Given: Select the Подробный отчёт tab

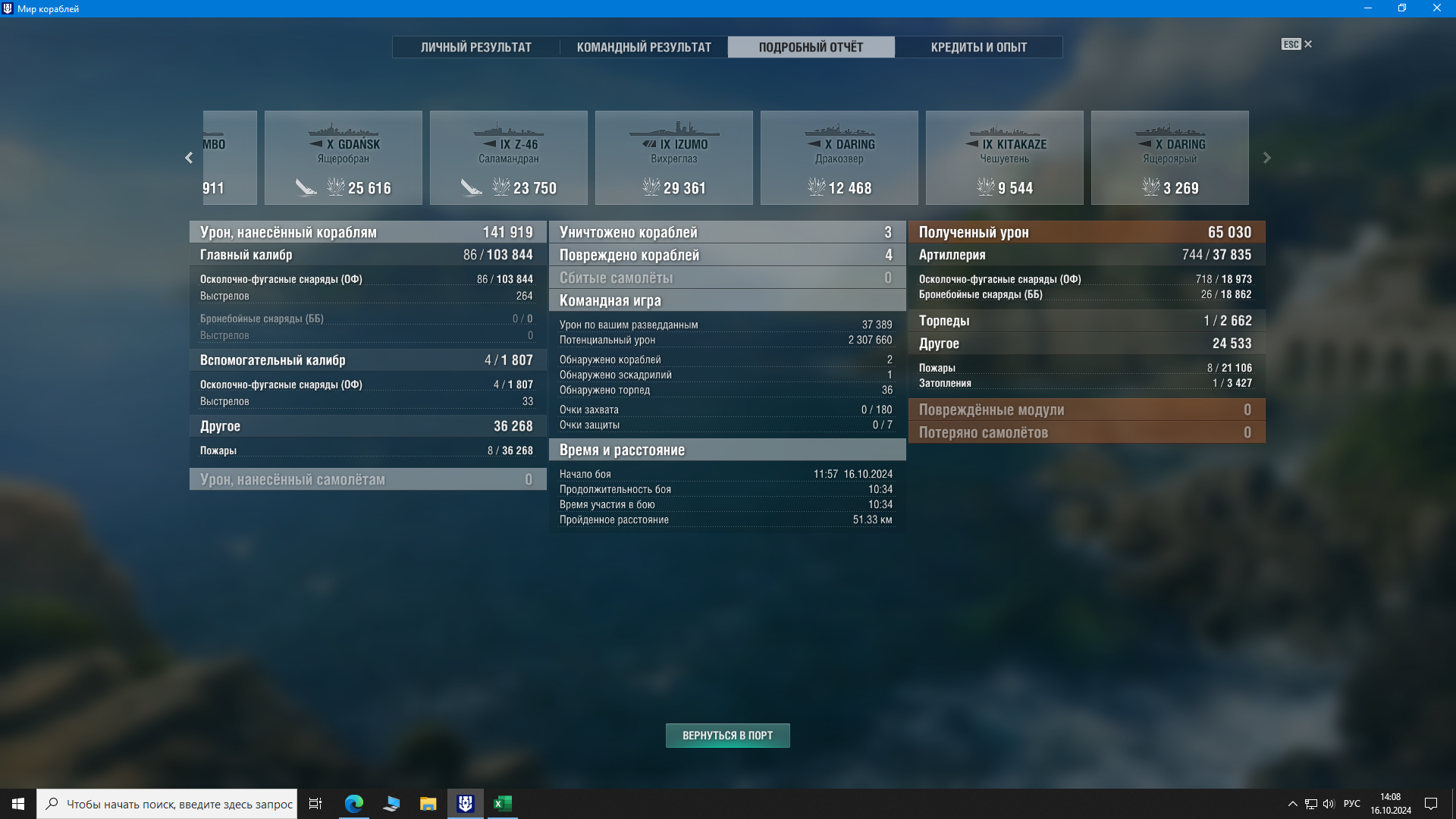Looking at the screenshot, I should point(811,47).
